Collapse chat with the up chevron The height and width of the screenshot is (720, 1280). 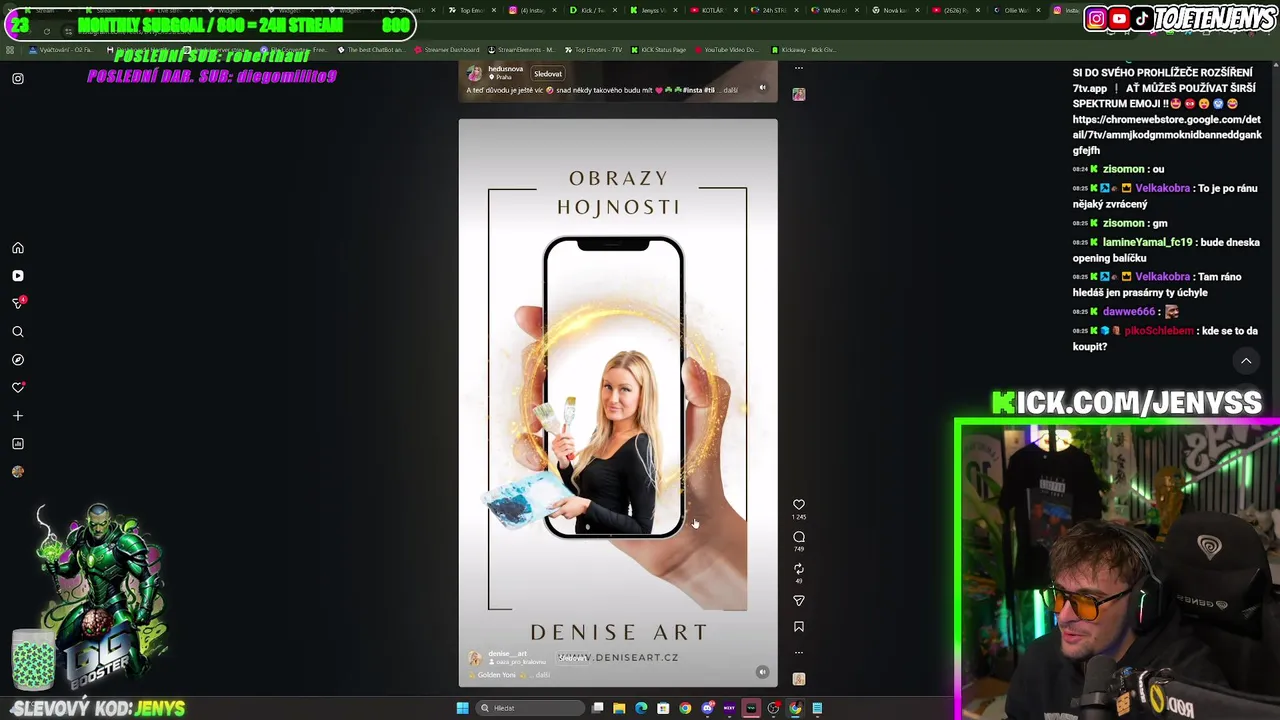point(1246,361)
